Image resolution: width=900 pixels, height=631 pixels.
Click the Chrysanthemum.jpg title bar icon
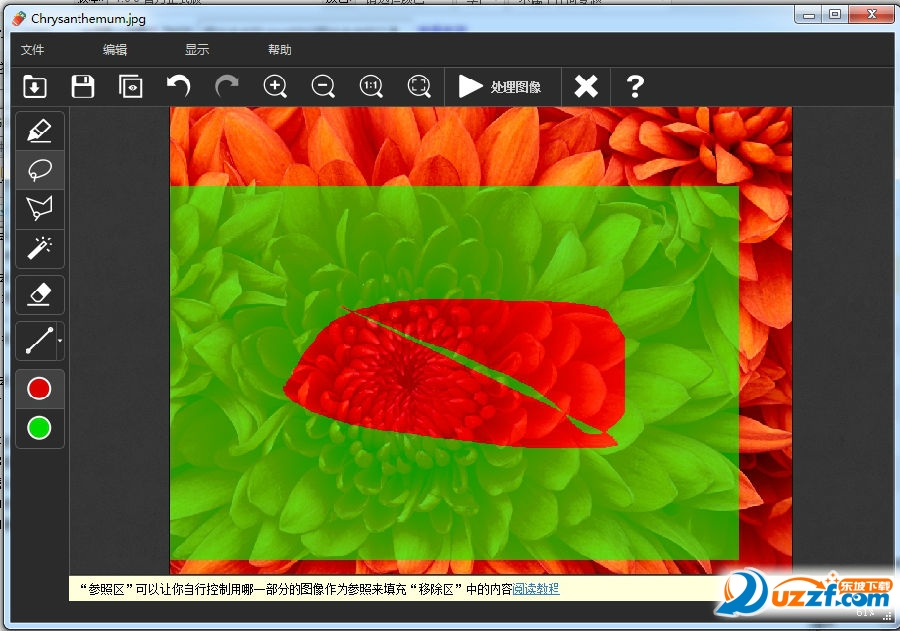20,18
